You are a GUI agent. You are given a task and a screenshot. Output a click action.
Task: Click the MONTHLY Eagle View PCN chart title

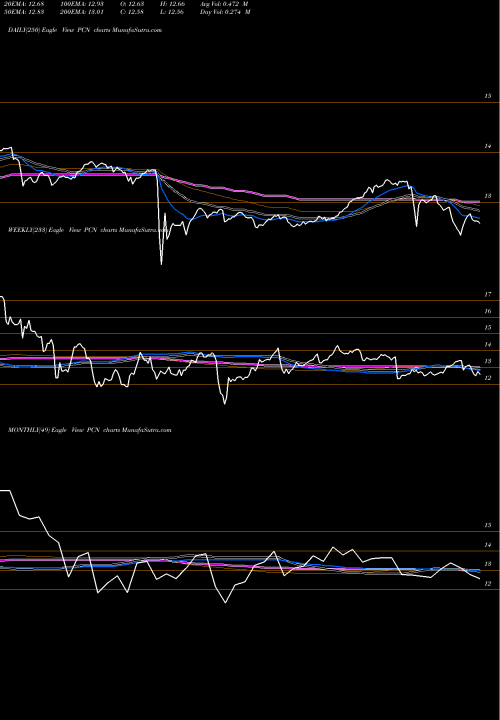click(x=90, y=430)
